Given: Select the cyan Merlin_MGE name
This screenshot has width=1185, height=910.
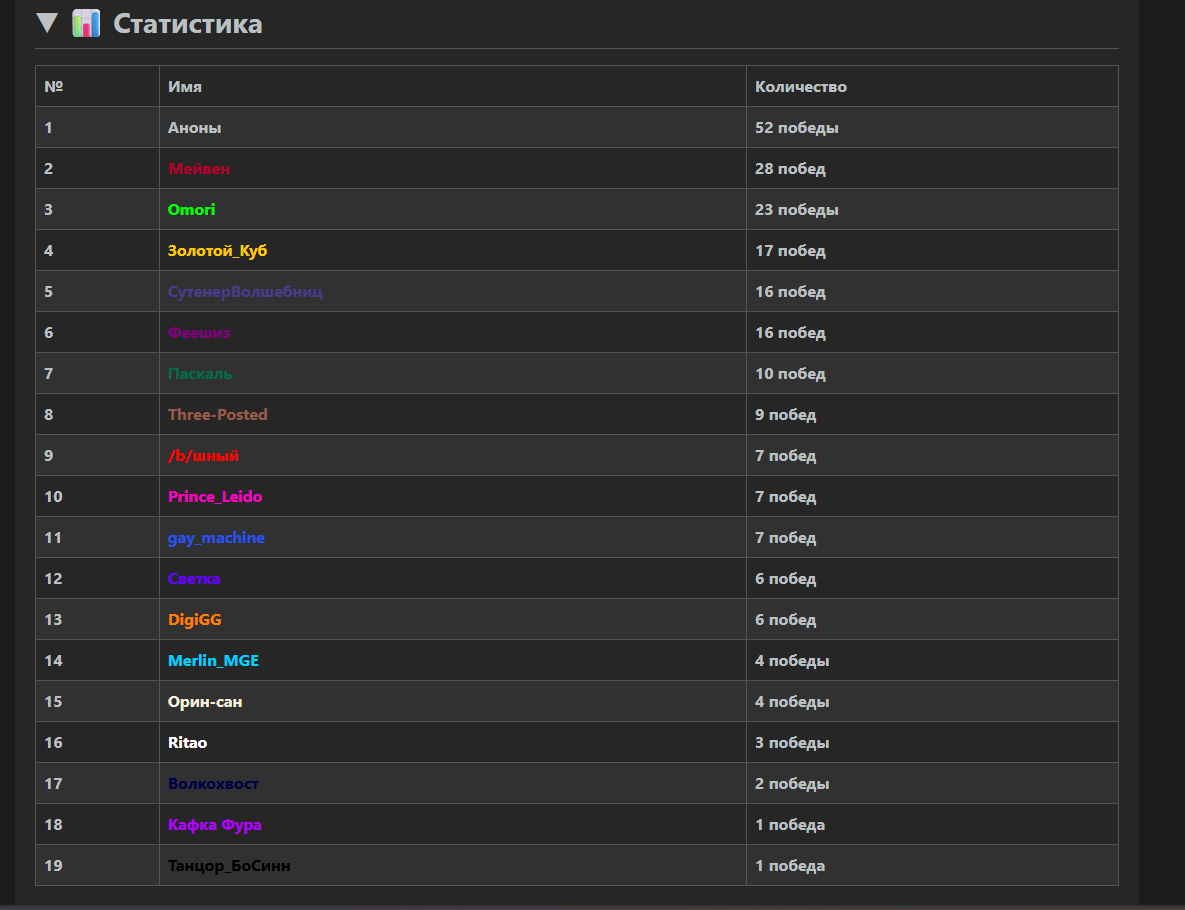Looking at the screenshot, I should tap(213, 661).
